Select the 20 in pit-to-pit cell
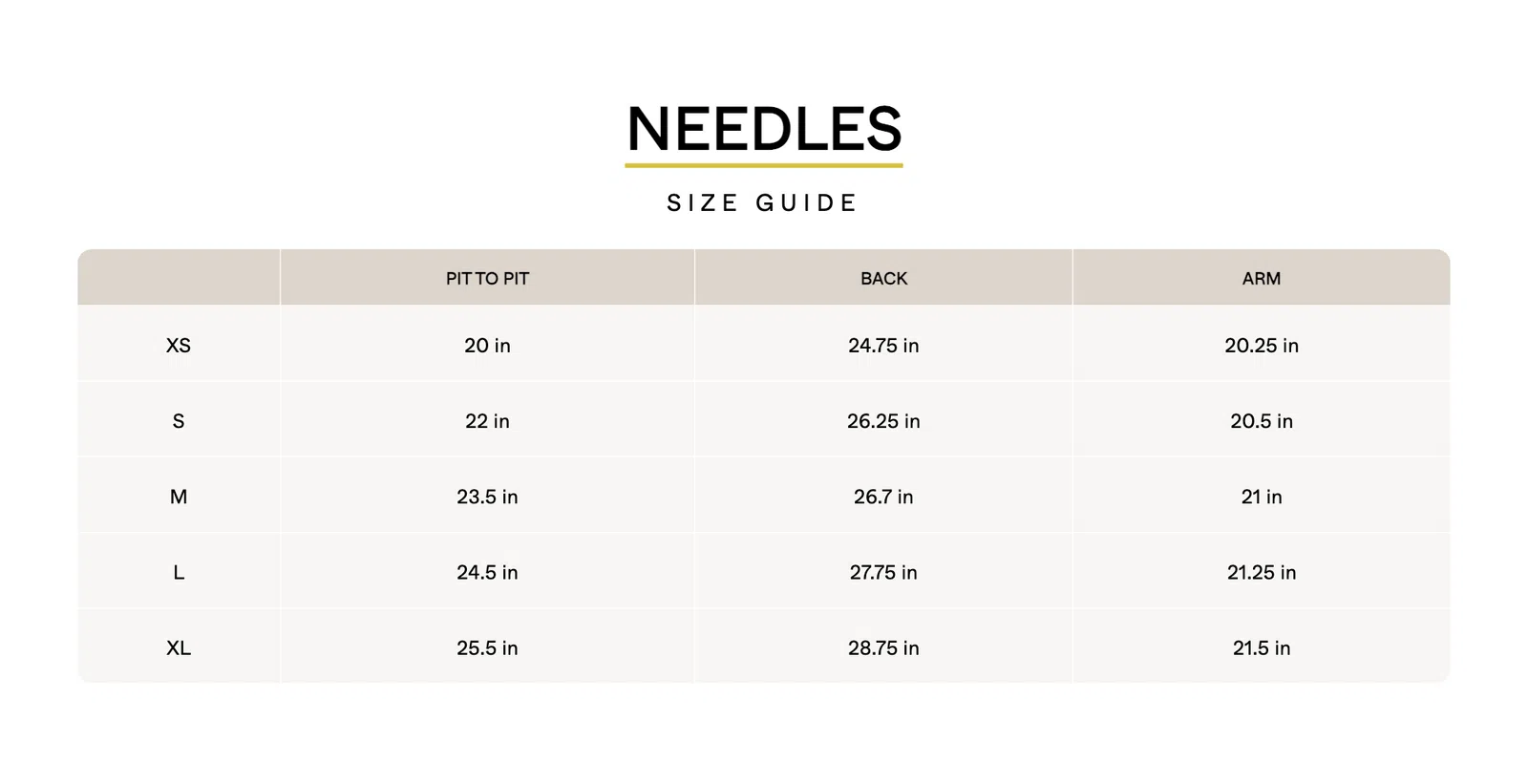This screenshot has height=784, width=1528. point(487,346)
